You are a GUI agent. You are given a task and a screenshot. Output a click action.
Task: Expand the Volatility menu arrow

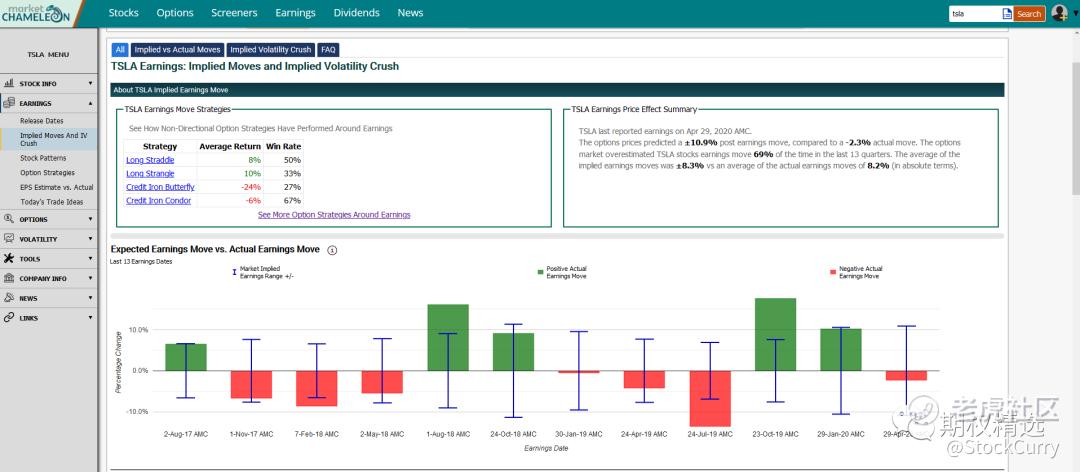coord(90,239)
